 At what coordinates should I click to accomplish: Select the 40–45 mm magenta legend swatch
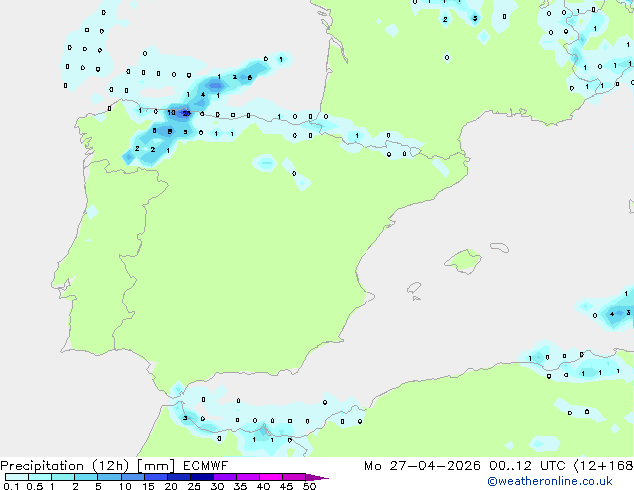271,477
